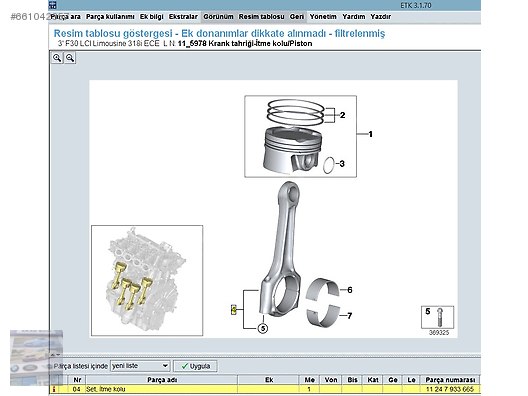Click image number 389325 under bolt inset

pos(439,333)
